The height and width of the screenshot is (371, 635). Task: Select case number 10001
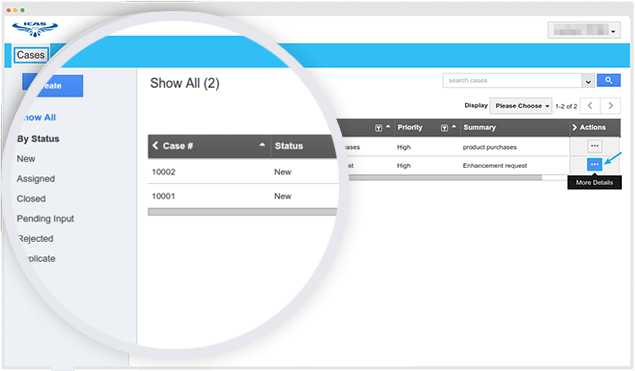tap(164, 196)
